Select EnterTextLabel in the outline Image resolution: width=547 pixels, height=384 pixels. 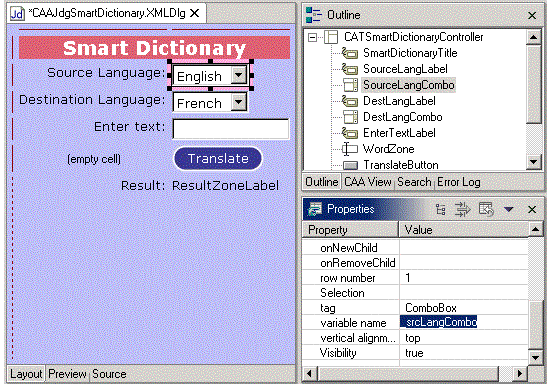coord(399,133)
